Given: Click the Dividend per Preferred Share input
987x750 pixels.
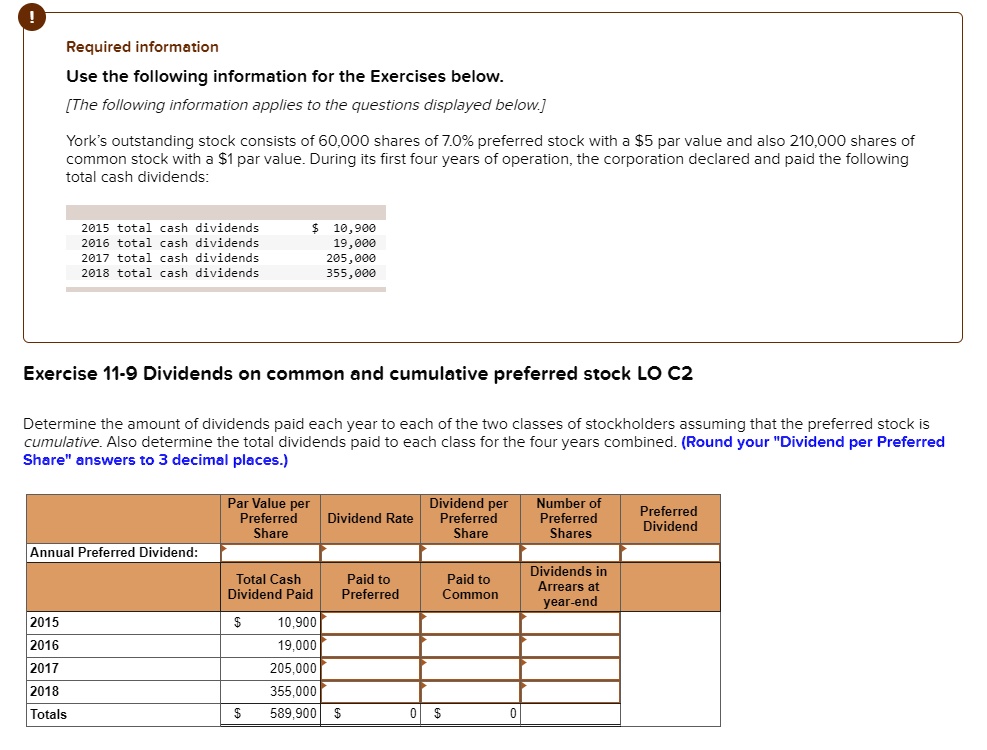Looking at the screenshot, I should (470, 552).
